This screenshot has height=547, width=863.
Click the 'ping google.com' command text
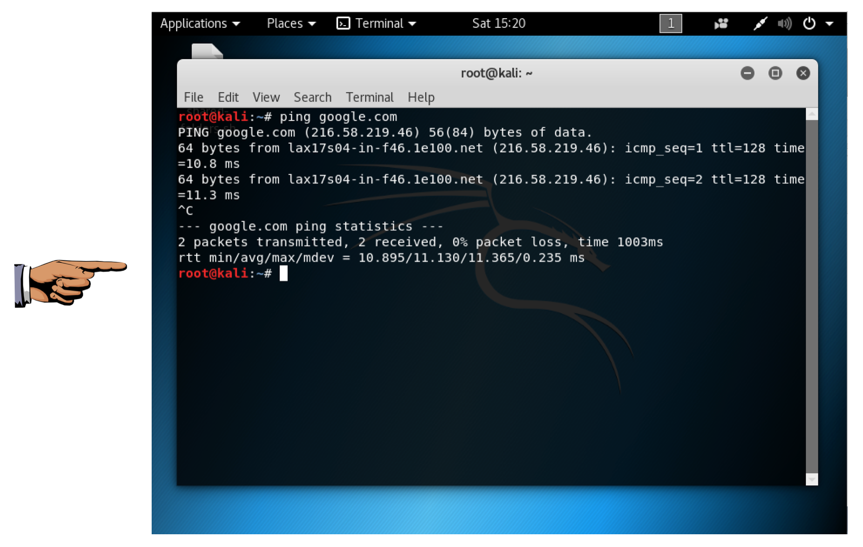click(x=338, y=117)
